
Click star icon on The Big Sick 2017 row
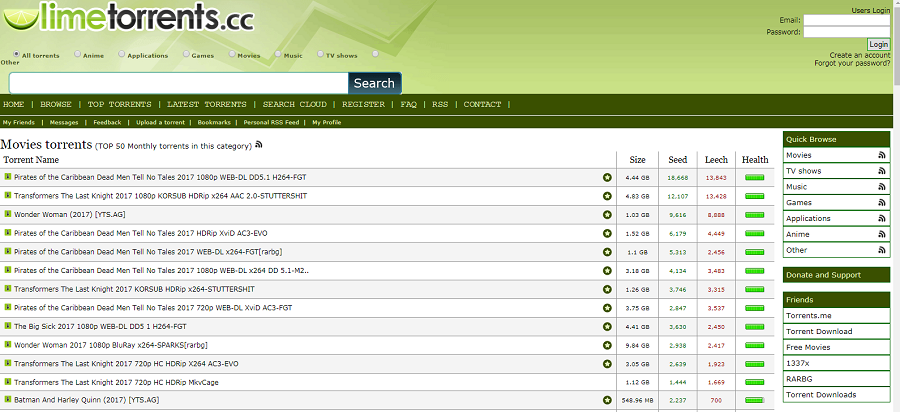click(607, 326)
